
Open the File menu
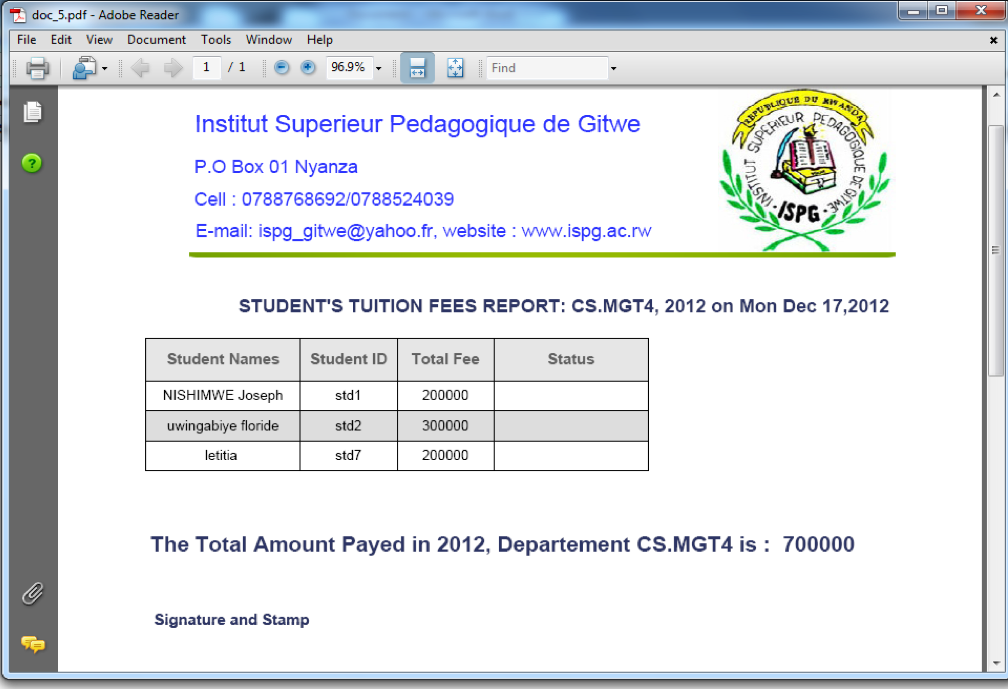(x=26, y=40)
